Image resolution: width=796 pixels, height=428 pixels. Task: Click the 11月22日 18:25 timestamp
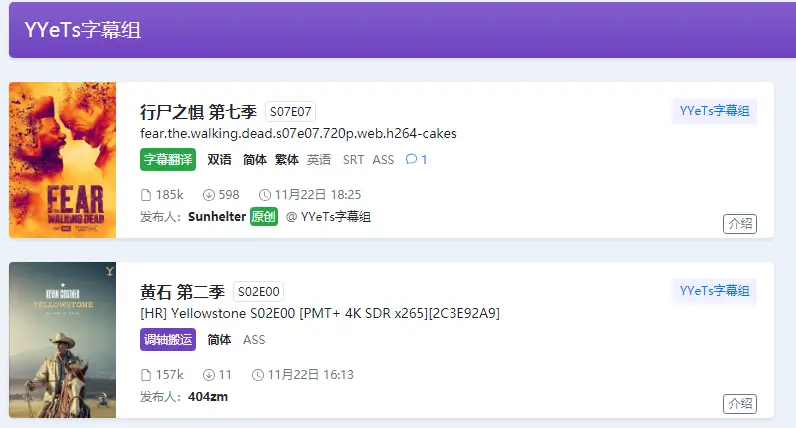pos(318,195)
